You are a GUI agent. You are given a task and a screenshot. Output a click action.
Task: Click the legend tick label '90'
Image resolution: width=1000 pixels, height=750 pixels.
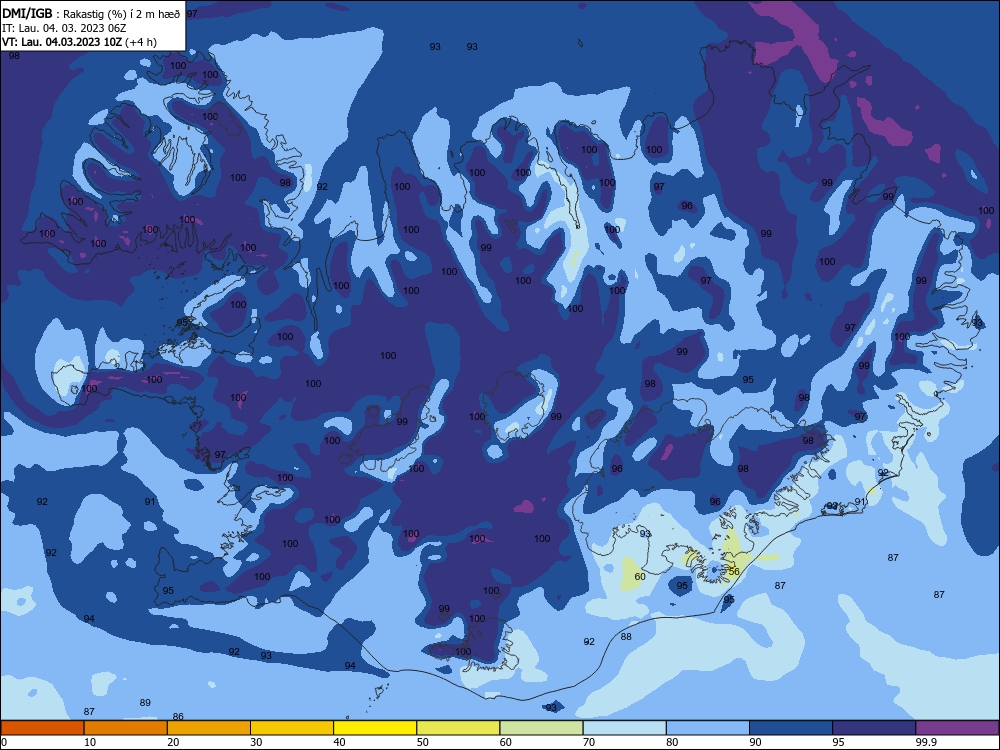pos(755,742)
